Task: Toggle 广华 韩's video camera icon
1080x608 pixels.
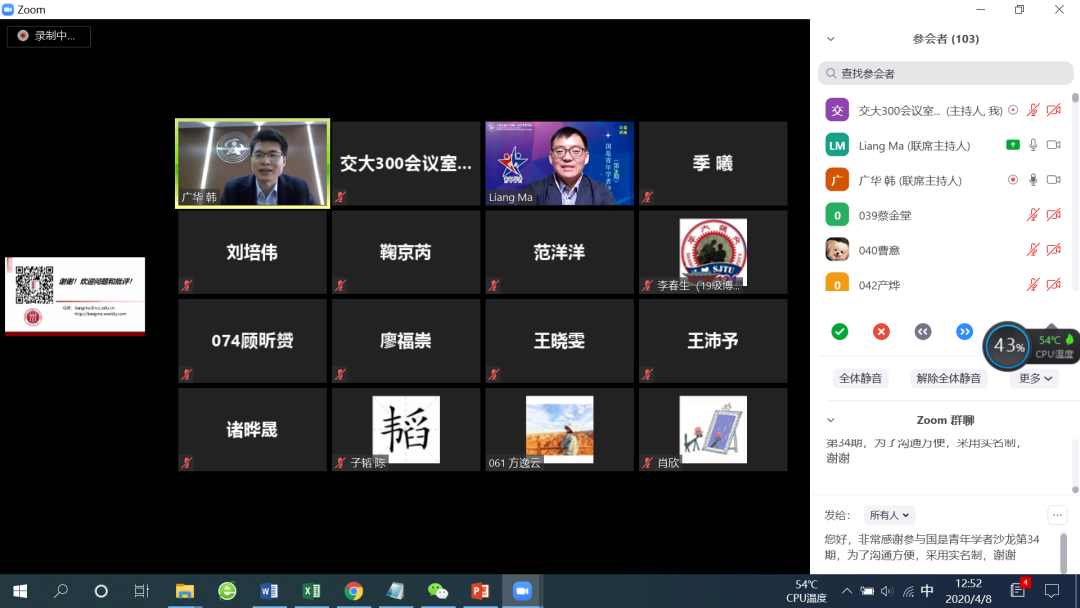Action: 1053,180
